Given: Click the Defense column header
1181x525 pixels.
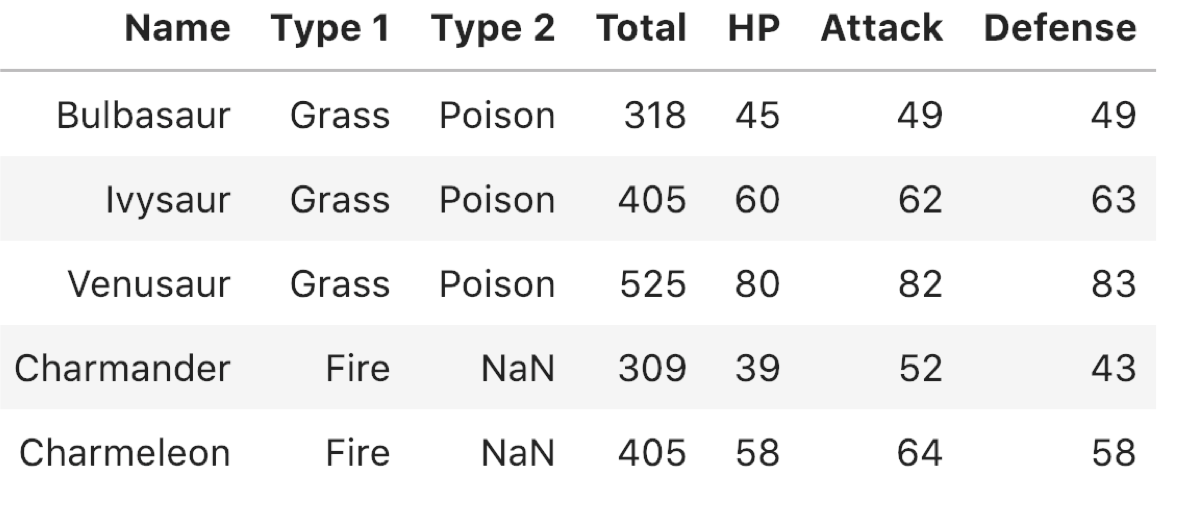Looking at the screenshot, I should [1060, 29].
